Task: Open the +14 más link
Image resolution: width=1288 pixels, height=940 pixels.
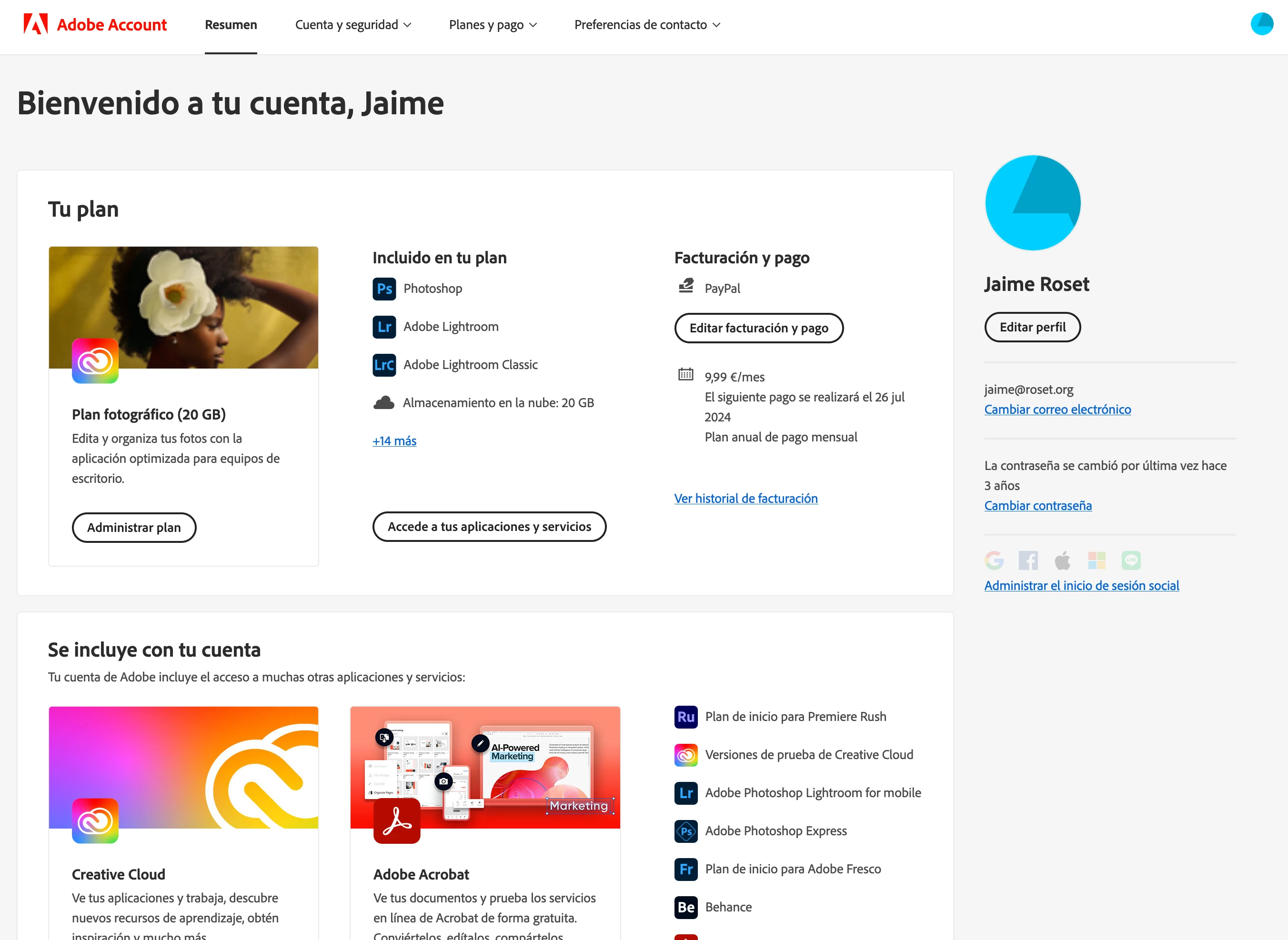Action: point(394,441)
